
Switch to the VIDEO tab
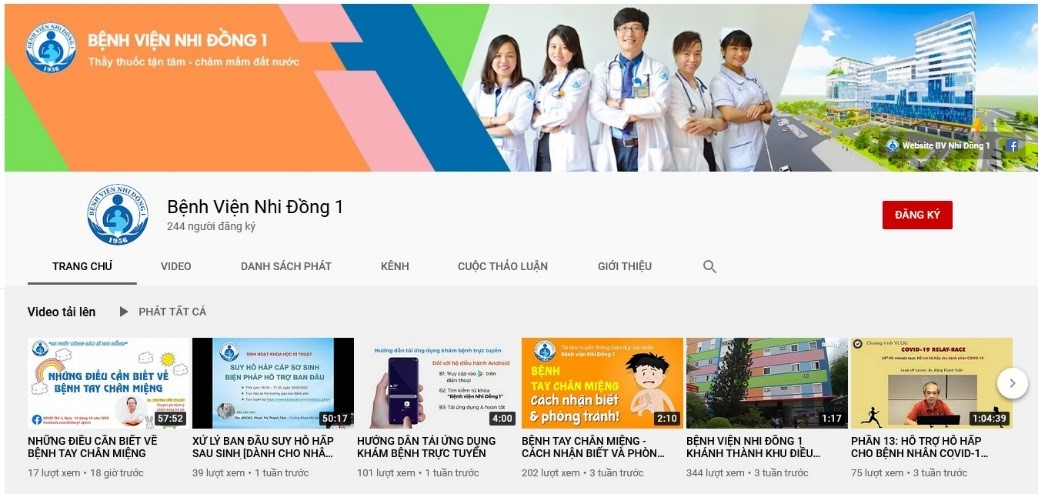point(175,266)
